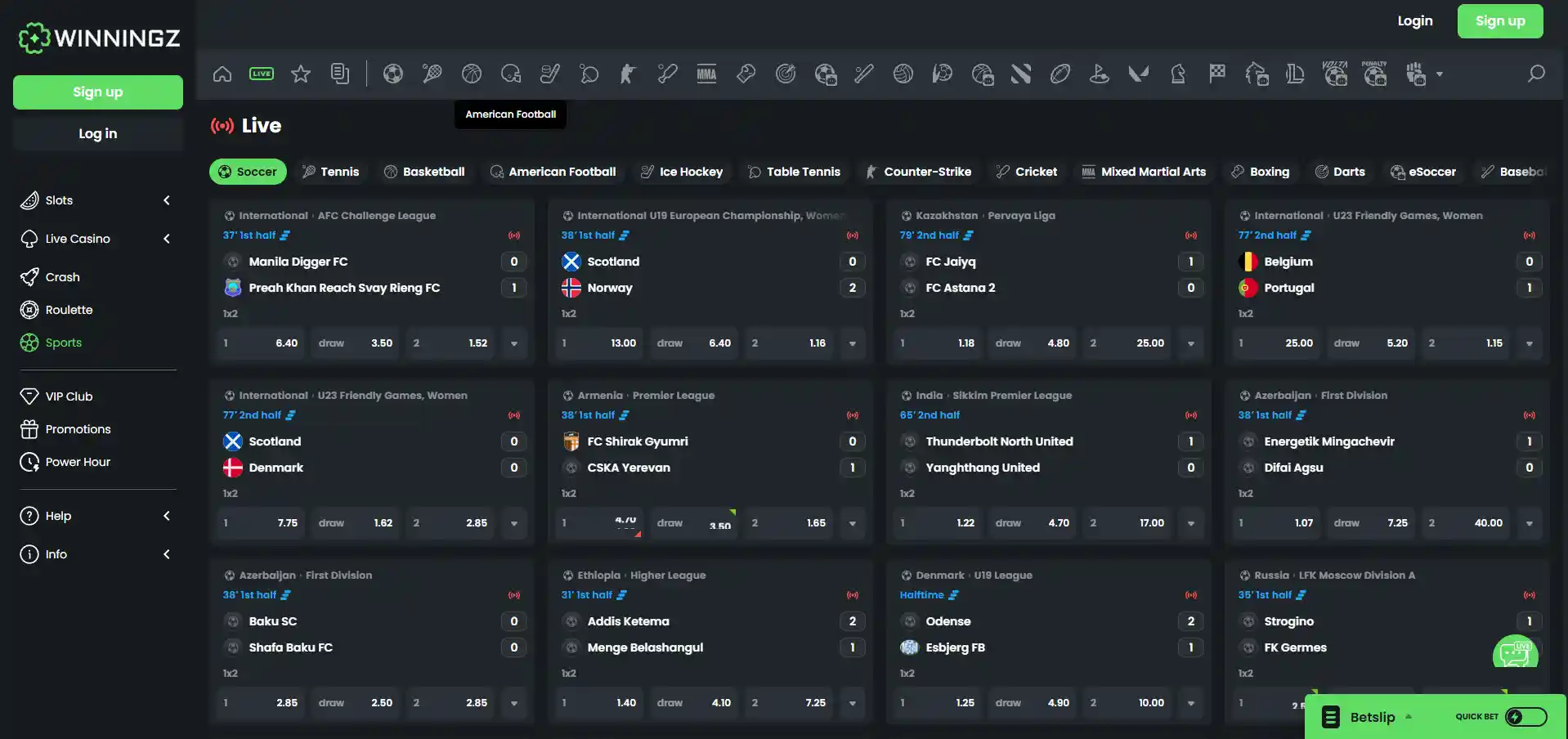1568x739 pixels.
Task: Select the cricket bat icon in top bar
Action: point(668,74)
